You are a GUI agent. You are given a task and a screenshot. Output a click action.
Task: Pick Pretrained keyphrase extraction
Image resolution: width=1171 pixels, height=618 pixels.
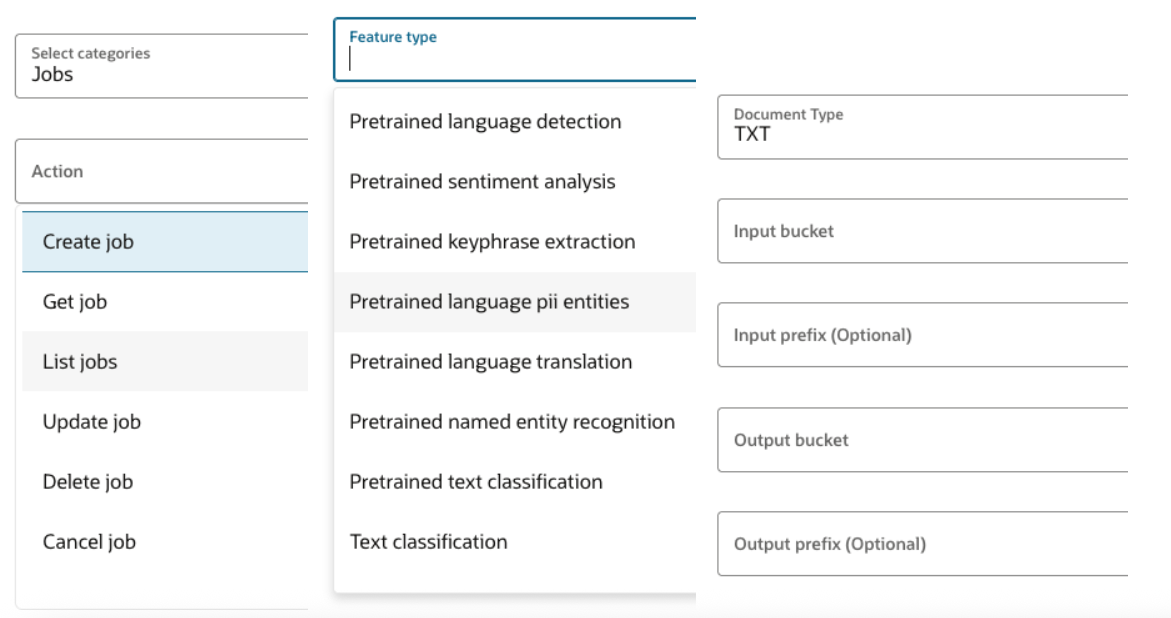492,242
